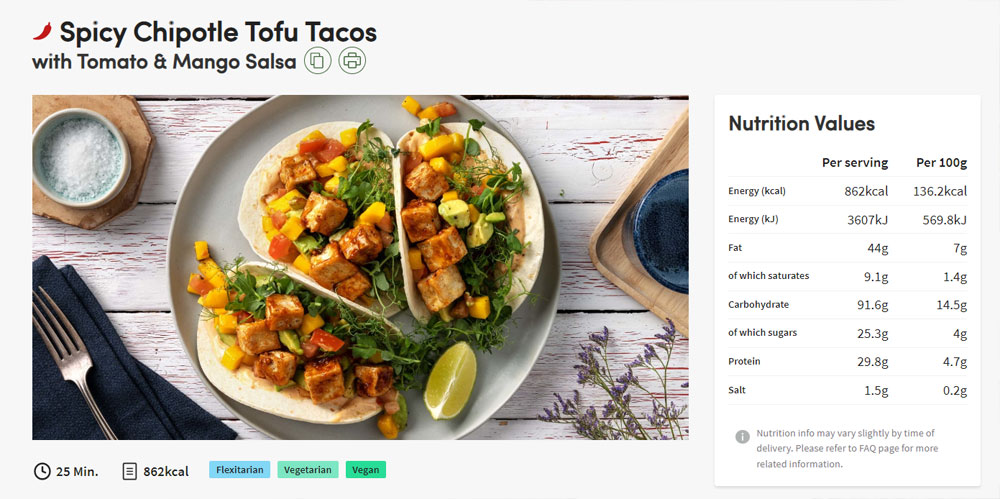
Task: Click the Spicy Chipotle Tofu Tacos title
Action: (x=218, y=32)
